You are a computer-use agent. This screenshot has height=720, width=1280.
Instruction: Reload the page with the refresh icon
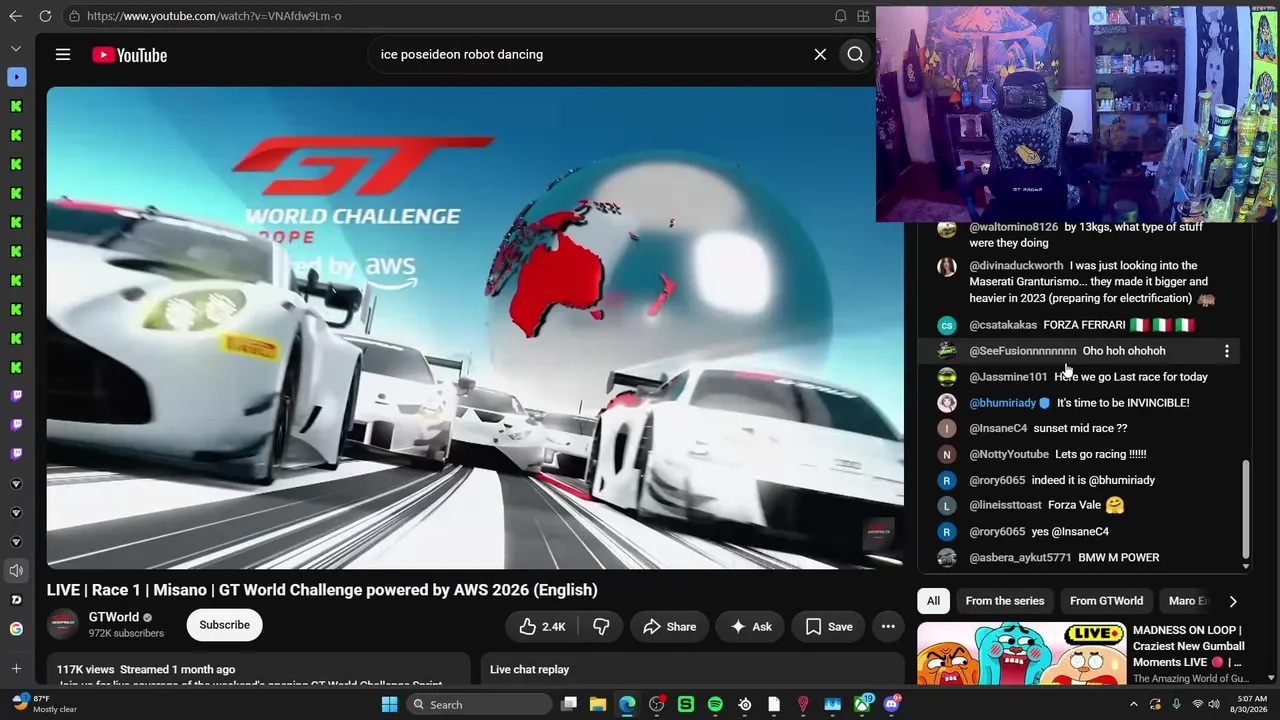pos(45,16)
